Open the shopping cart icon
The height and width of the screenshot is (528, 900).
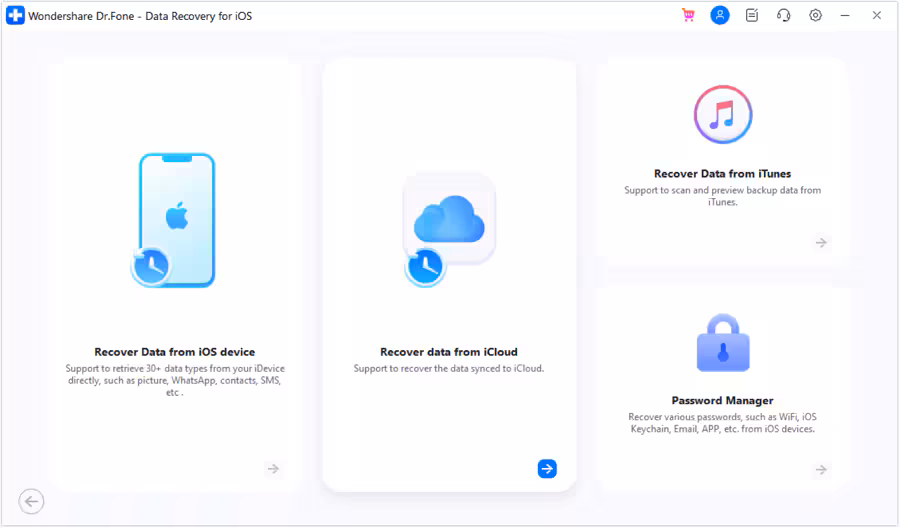pos(688,15)
